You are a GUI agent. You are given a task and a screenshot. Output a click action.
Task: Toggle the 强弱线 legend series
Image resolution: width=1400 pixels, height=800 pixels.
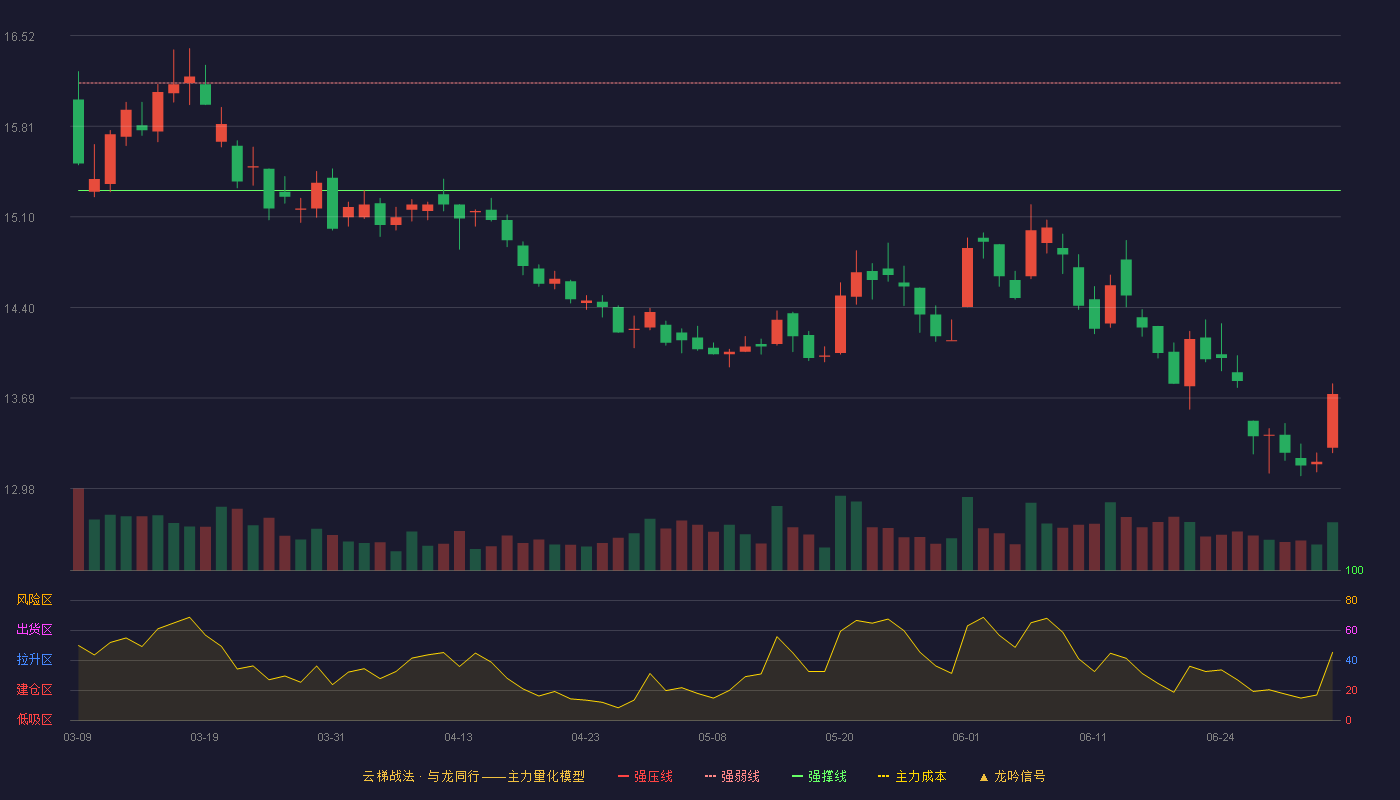tap(732, 776)
